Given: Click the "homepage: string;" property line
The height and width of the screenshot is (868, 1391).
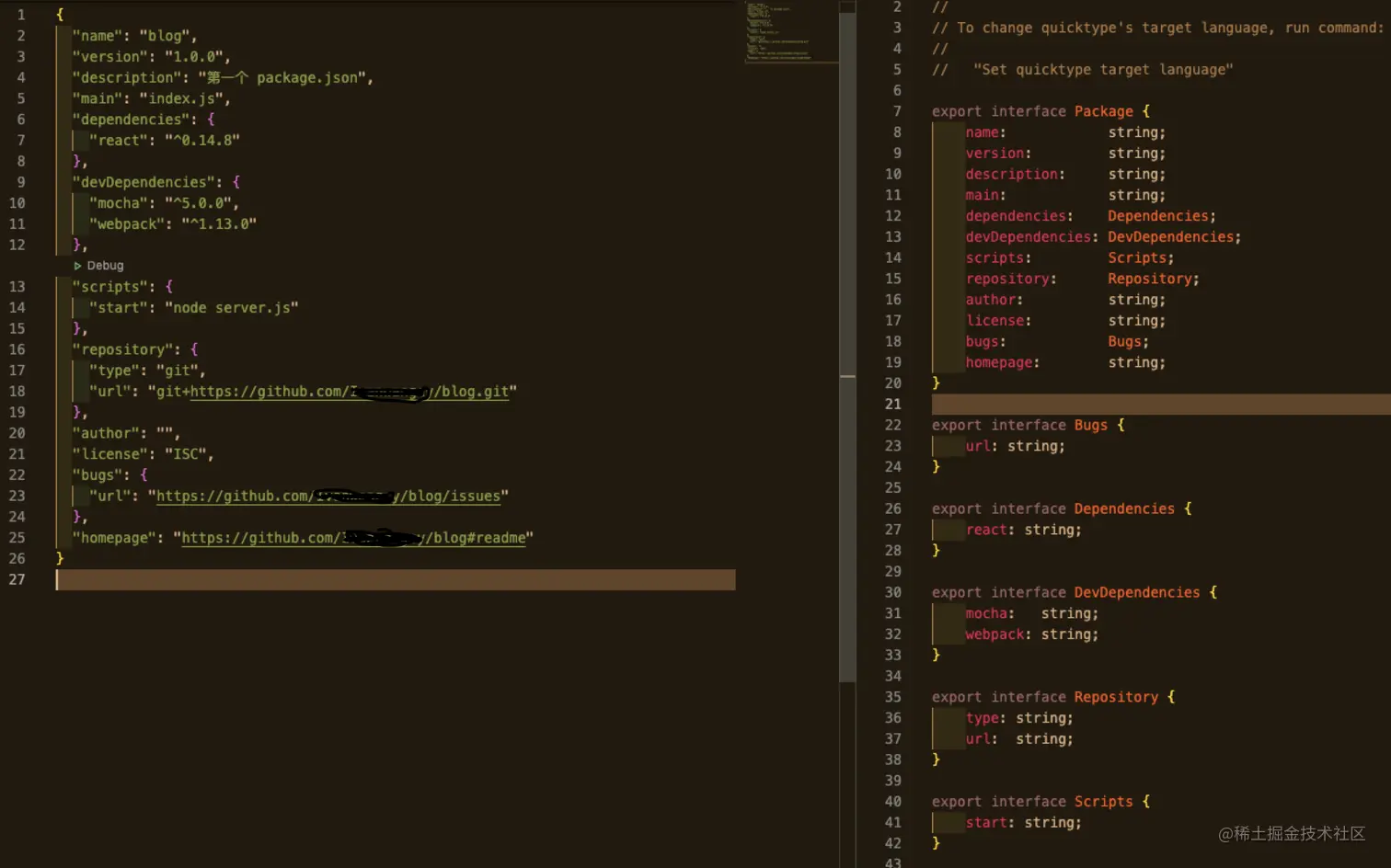Looking at the screenshot, I should point(1065,362).
